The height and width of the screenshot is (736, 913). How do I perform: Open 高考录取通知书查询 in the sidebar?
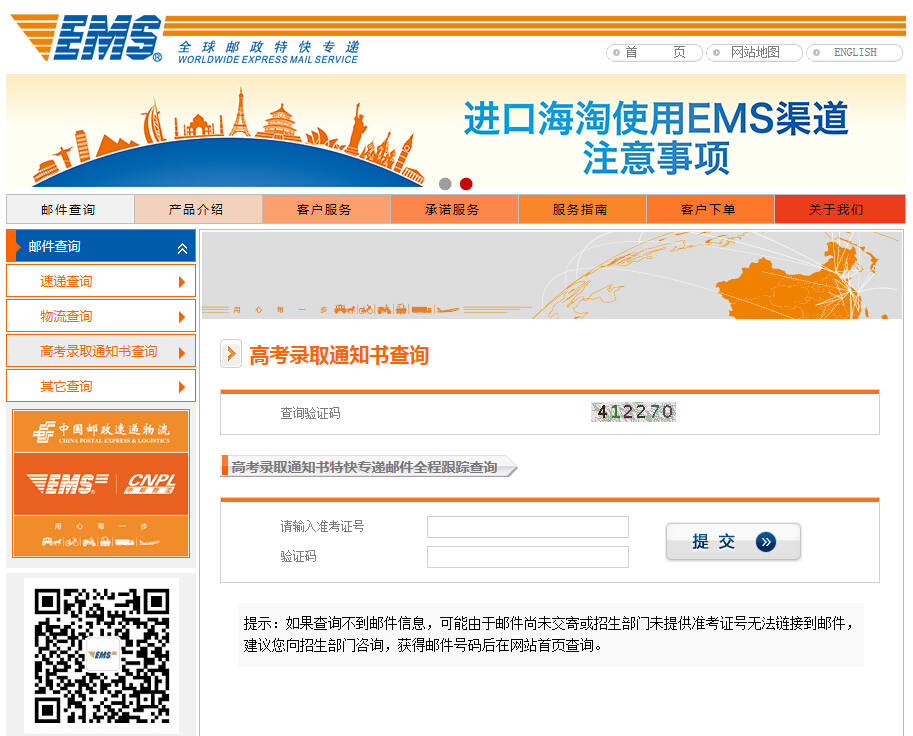(x=101, y=351)
